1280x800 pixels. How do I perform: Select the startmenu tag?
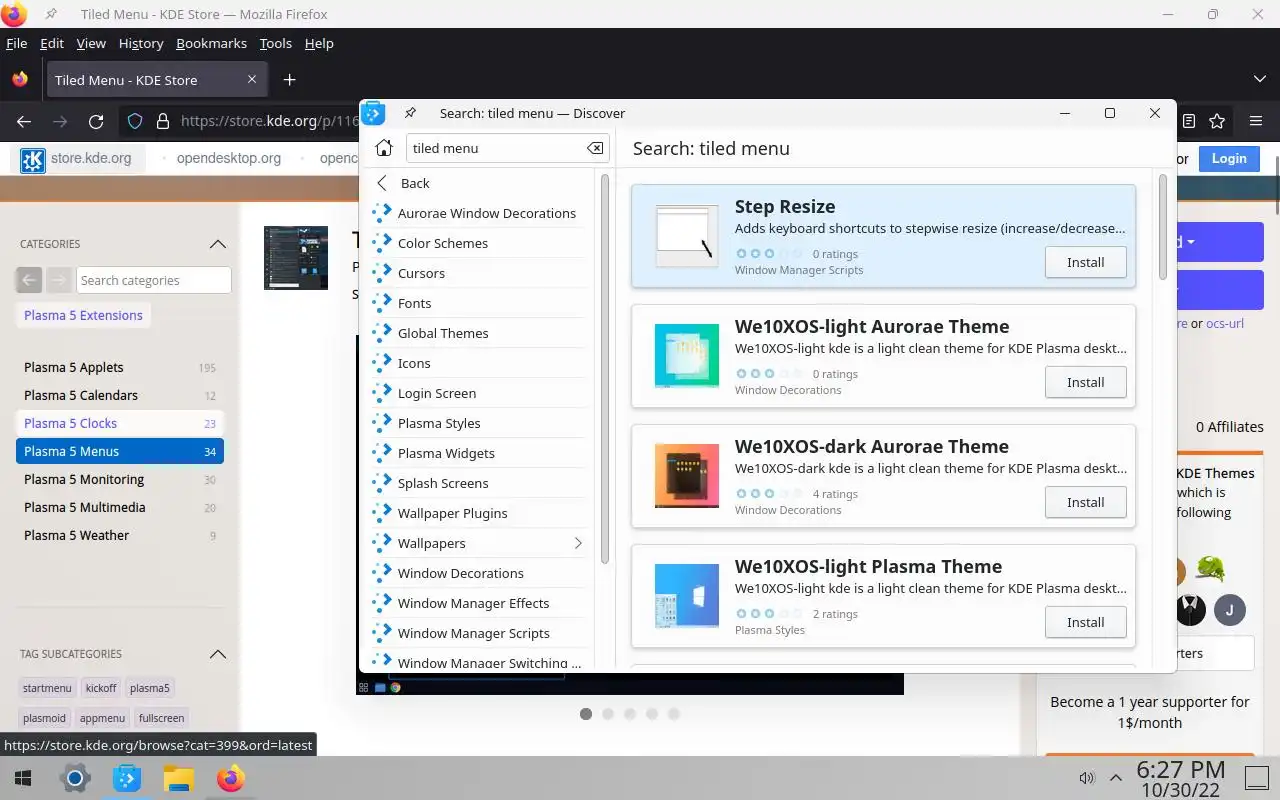coord(48,688)
